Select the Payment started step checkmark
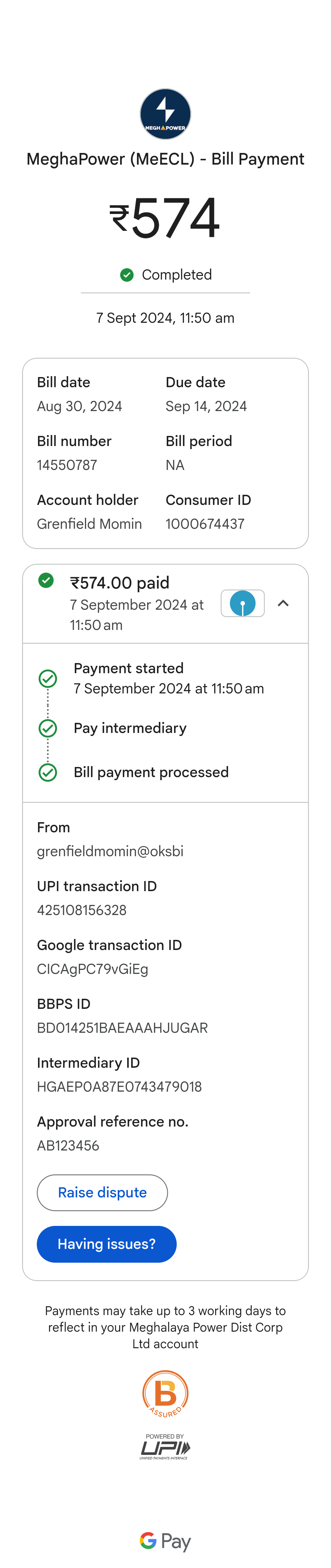 click(48, 678)
